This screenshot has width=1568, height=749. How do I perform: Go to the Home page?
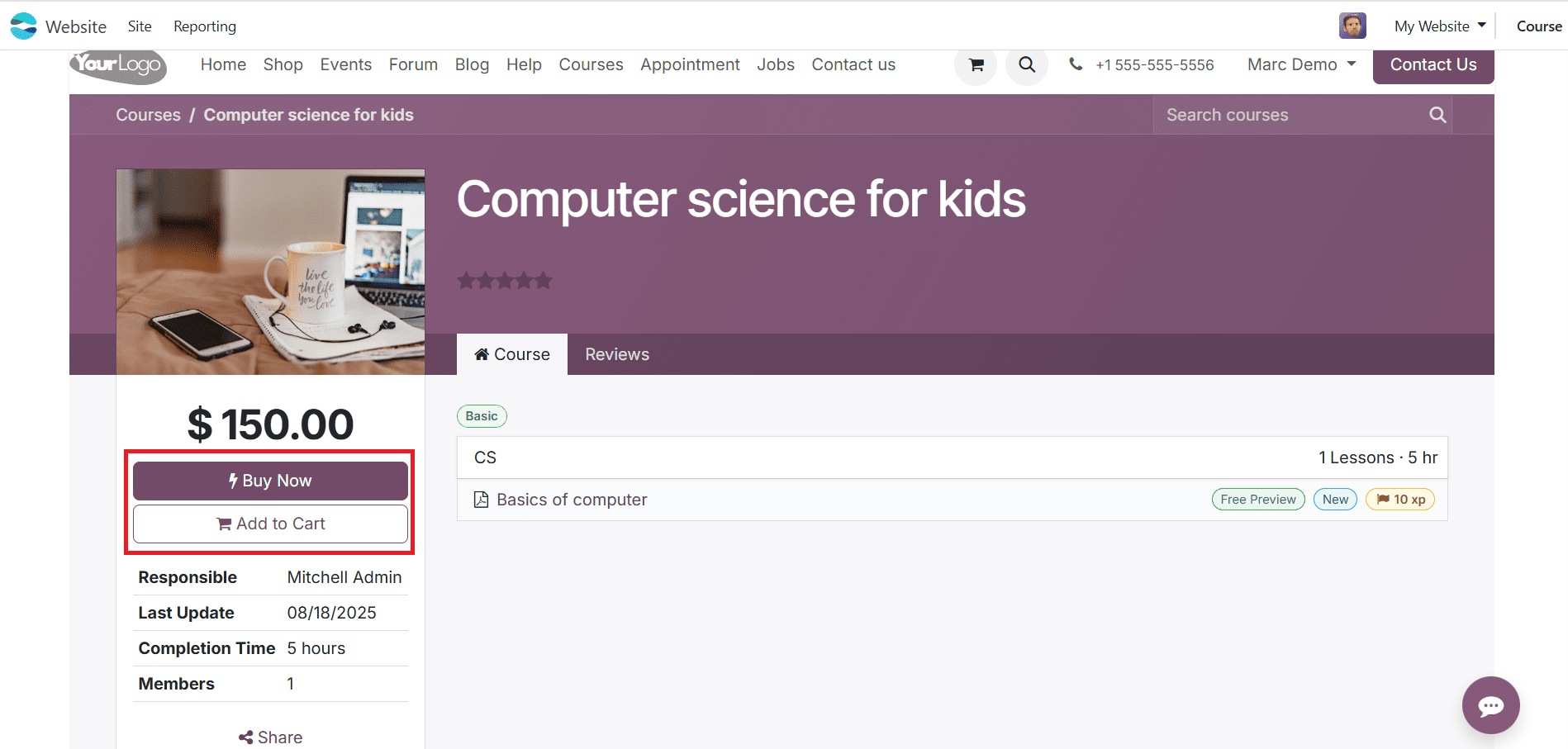(x=223, y=64)
